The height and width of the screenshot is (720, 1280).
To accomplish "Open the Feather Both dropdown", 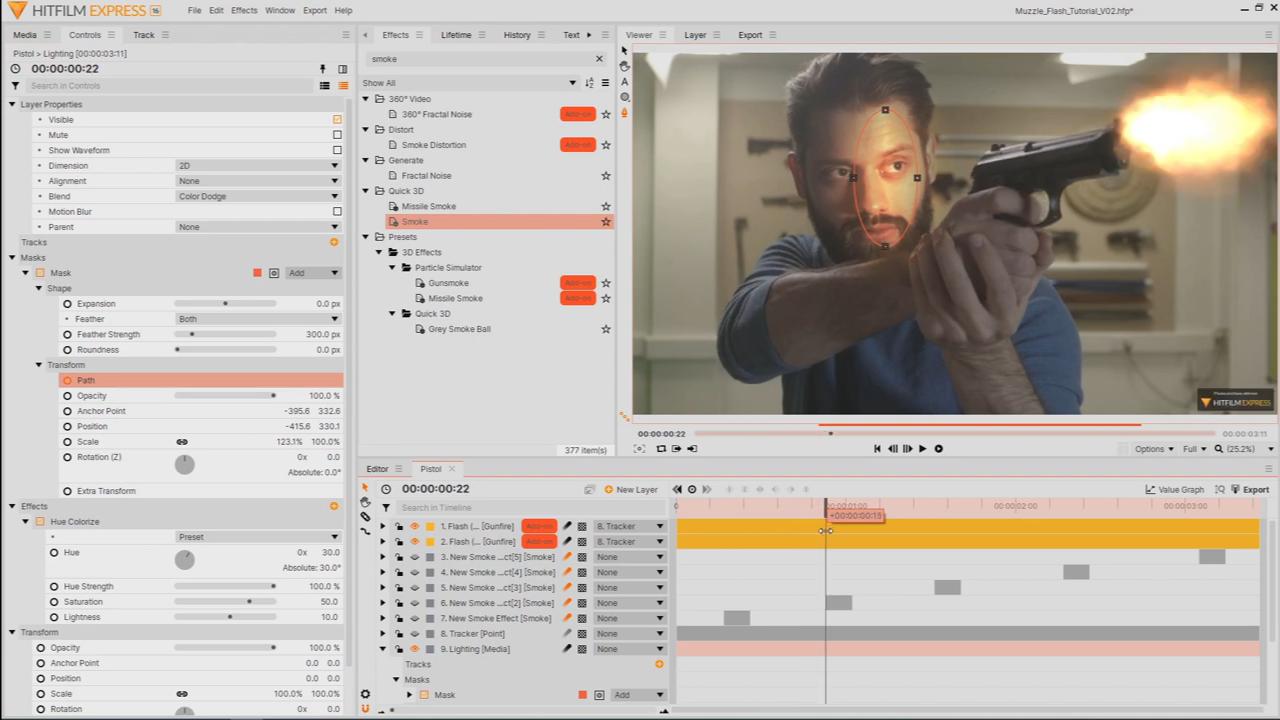I will (258, 319).
